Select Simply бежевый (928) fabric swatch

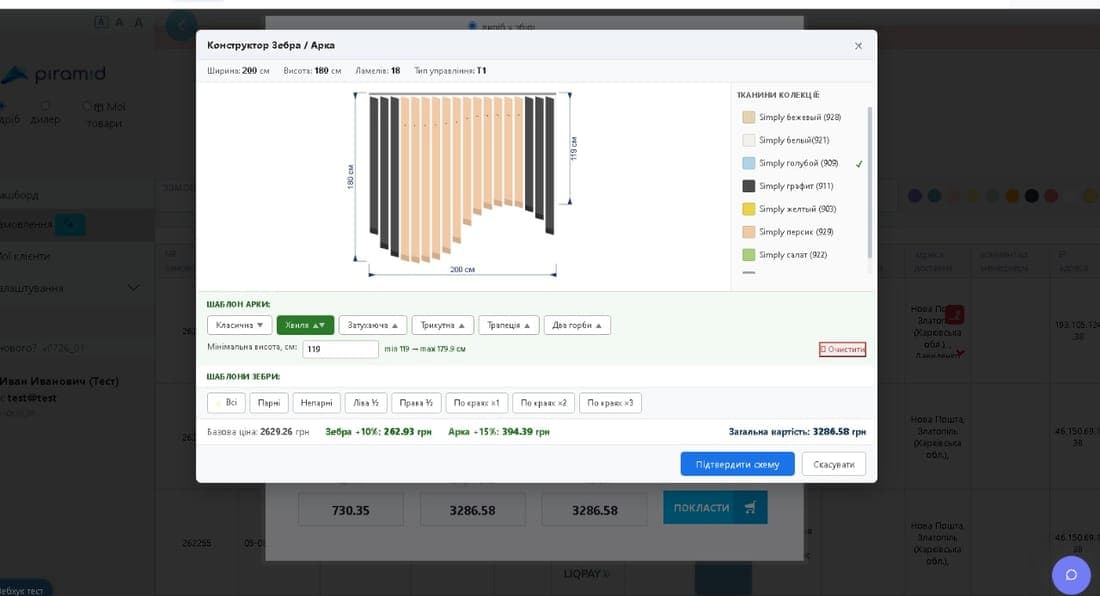point(791,117)
